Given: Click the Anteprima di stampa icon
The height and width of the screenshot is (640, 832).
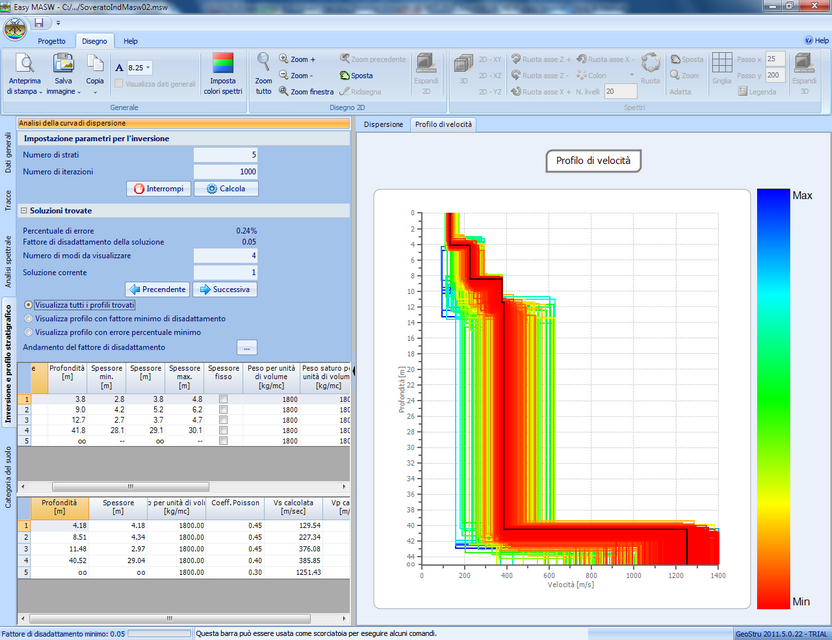Looking at the screenshot, I should pyautogui.click(x=24, y=64).
